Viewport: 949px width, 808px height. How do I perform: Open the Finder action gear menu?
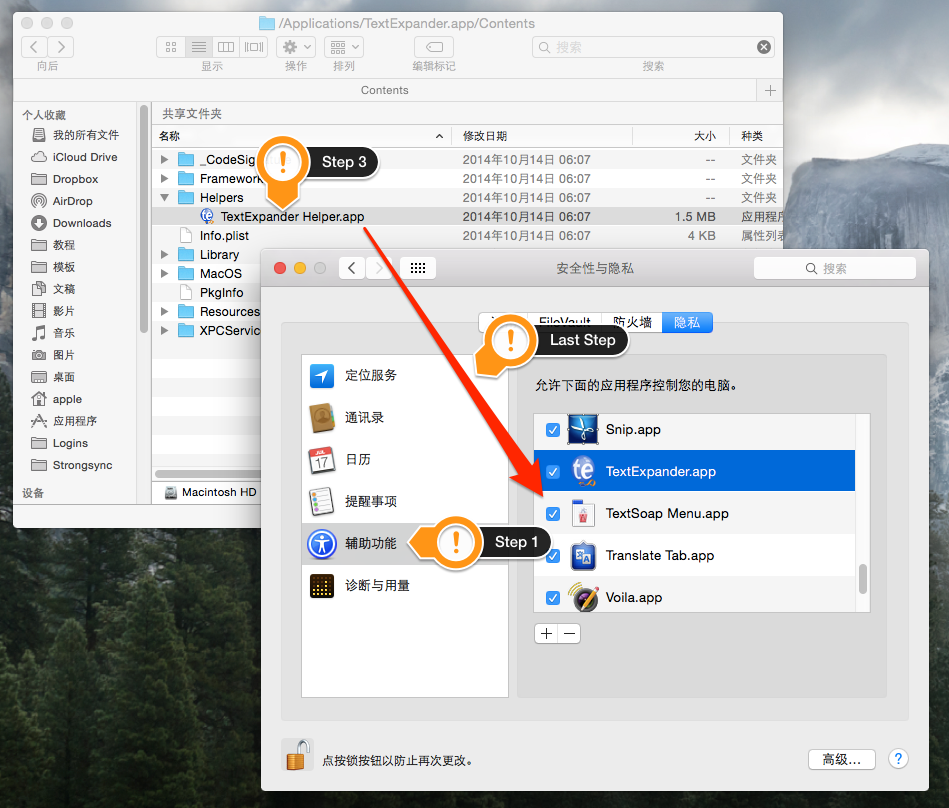pos(296,47)
